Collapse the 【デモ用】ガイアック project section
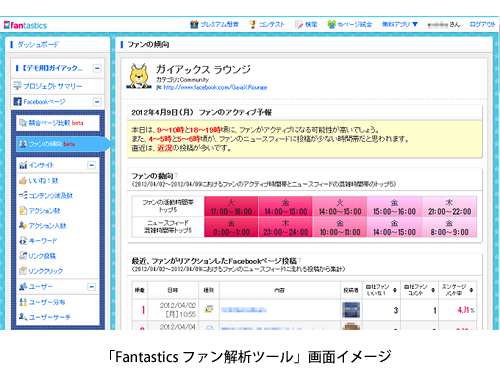The width and height of the screenshot is (500, 376). [x=97, y=68]
